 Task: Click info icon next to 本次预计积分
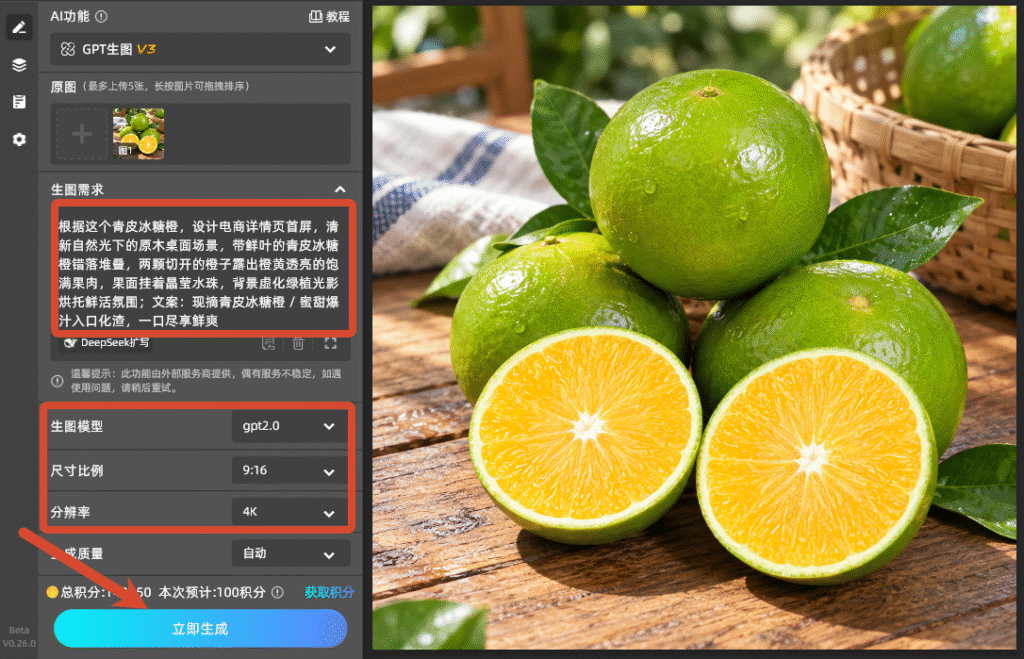pyautogui.click(x=278, y=592)
